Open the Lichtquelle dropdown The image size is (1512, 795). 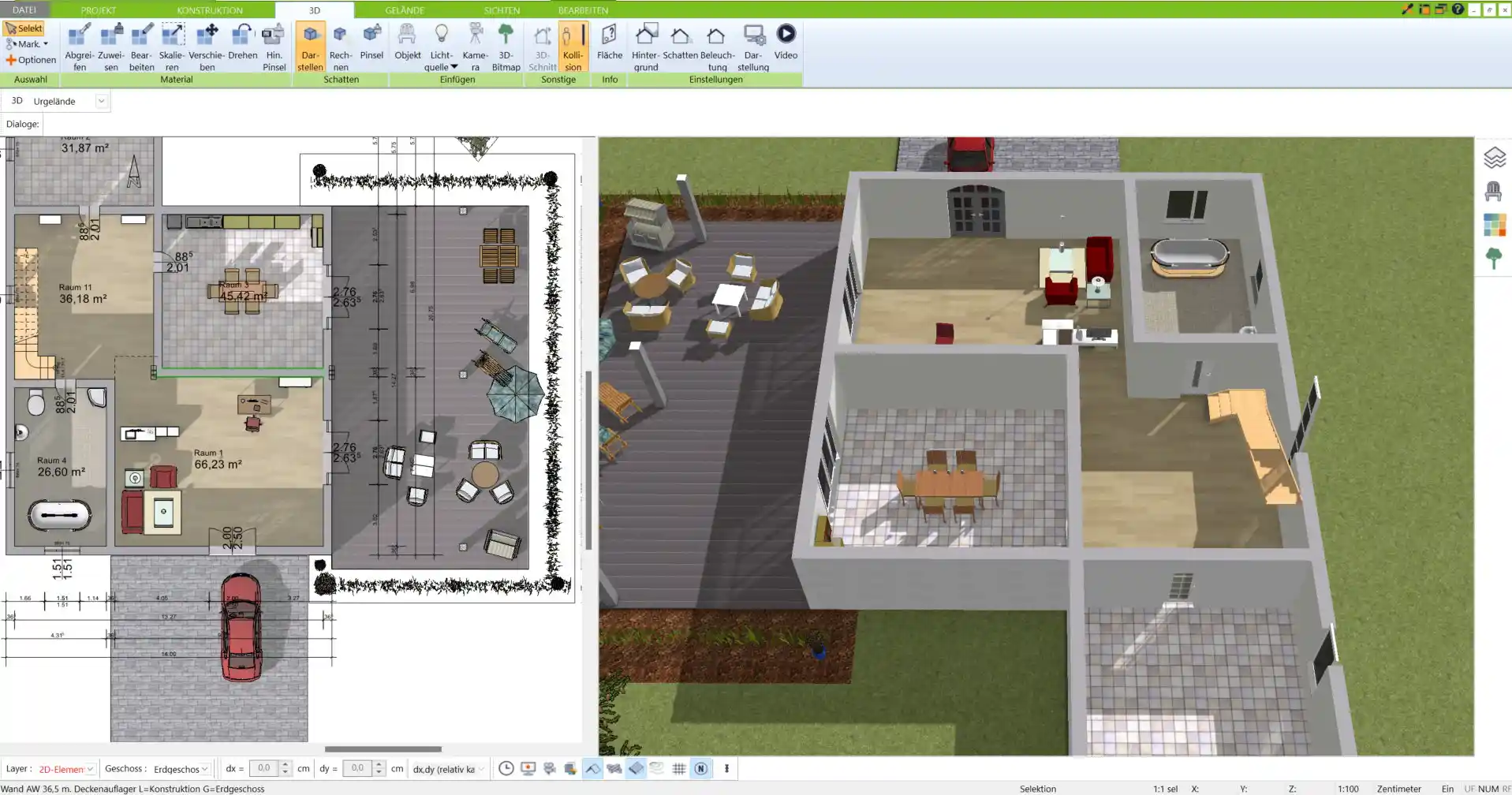point(442,47)
